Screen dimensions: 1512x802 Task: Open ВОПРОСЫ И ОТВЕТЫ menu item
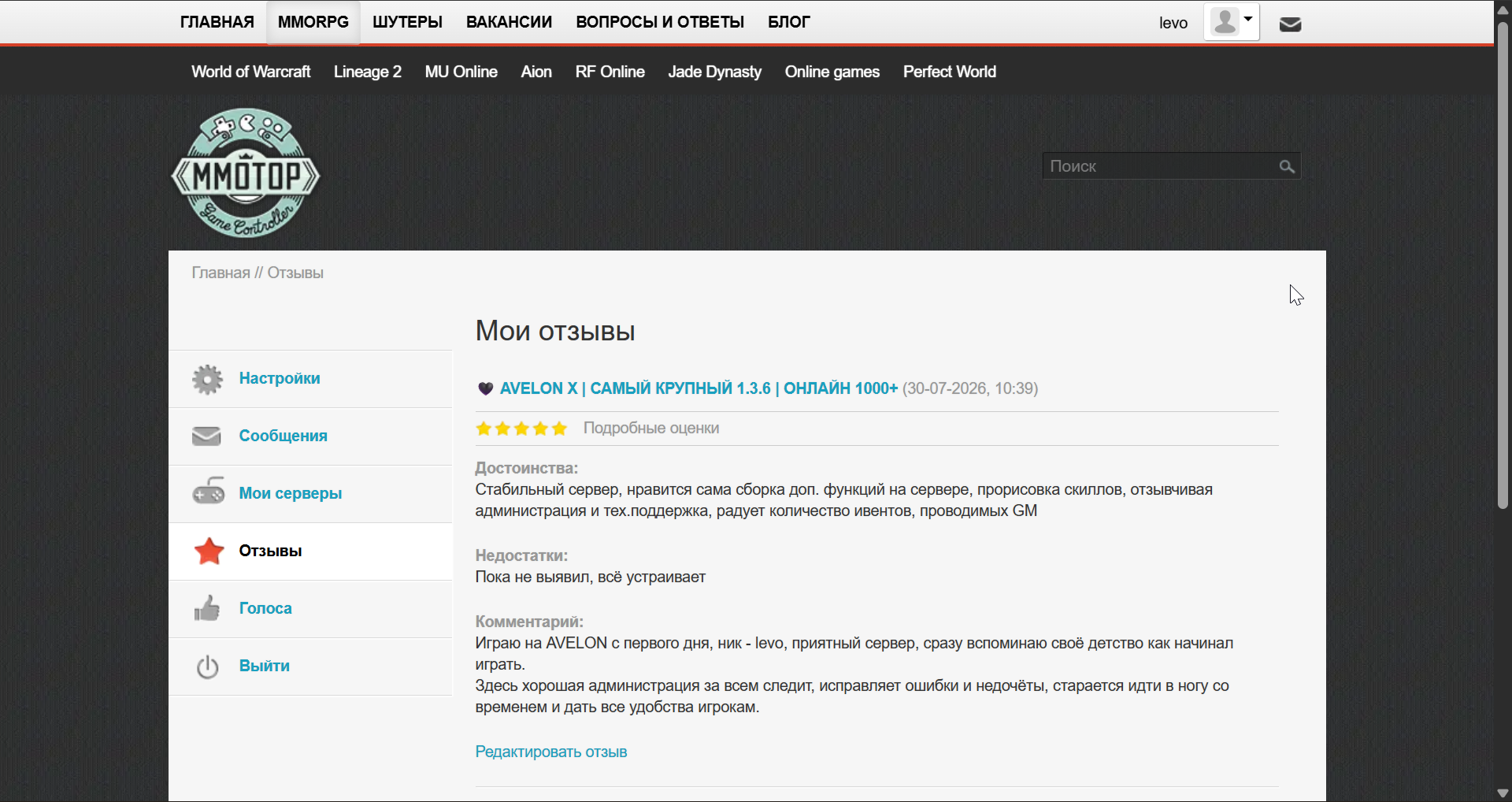[x=660, y=22]
